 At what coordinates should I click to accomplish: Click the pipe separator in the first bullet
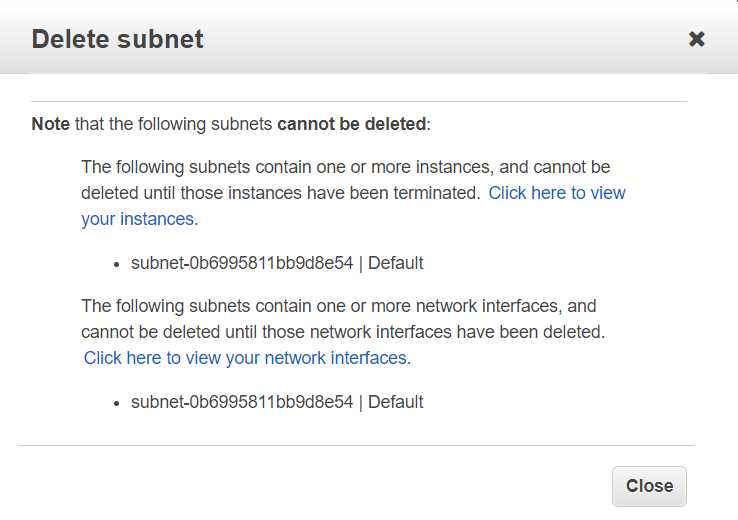click(361, 263)
